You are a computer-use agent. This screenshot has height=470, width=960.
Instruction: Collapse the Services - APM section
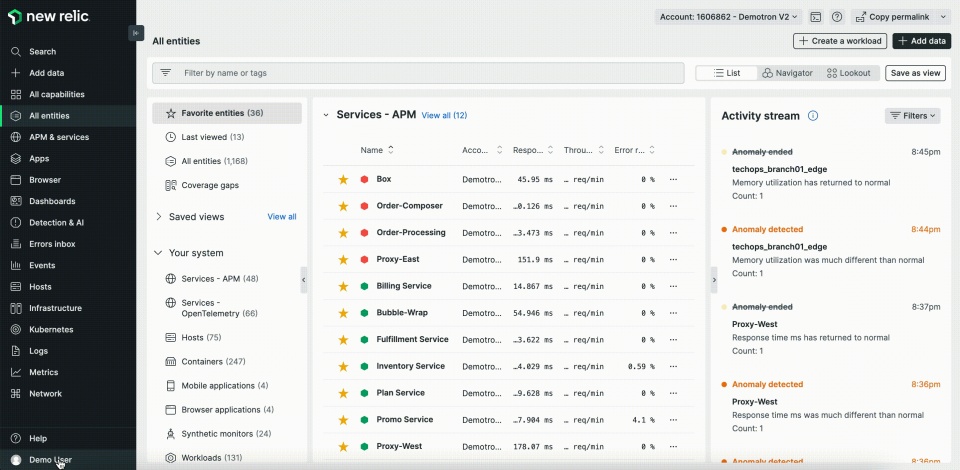pos(326,115)
